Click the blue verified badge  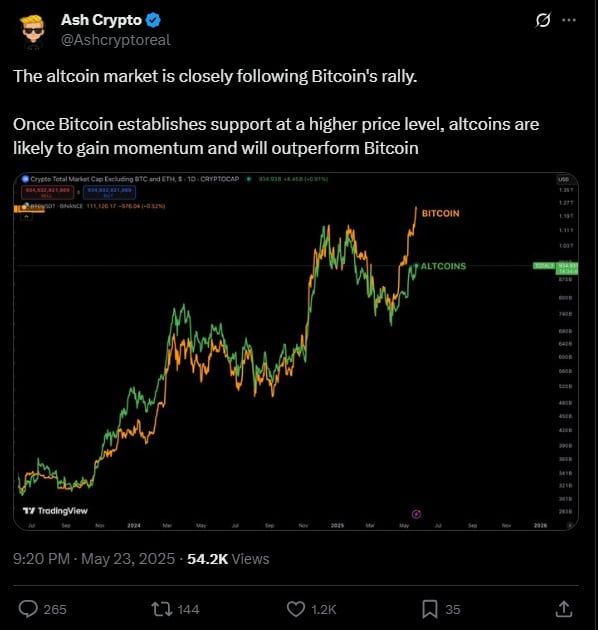pos(153,20)
